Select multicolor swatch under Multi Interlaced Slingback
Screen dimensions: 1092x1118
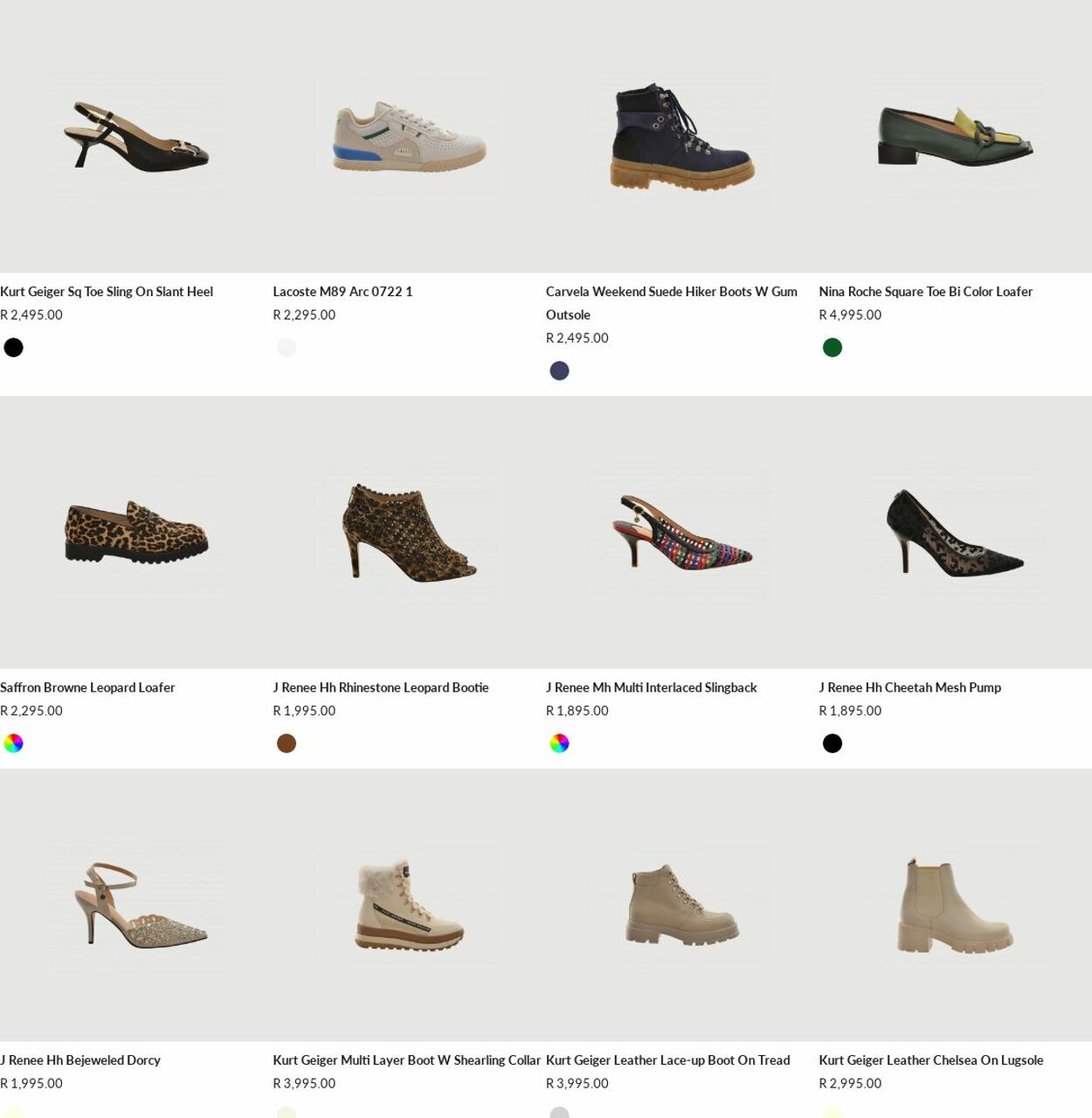559,743
